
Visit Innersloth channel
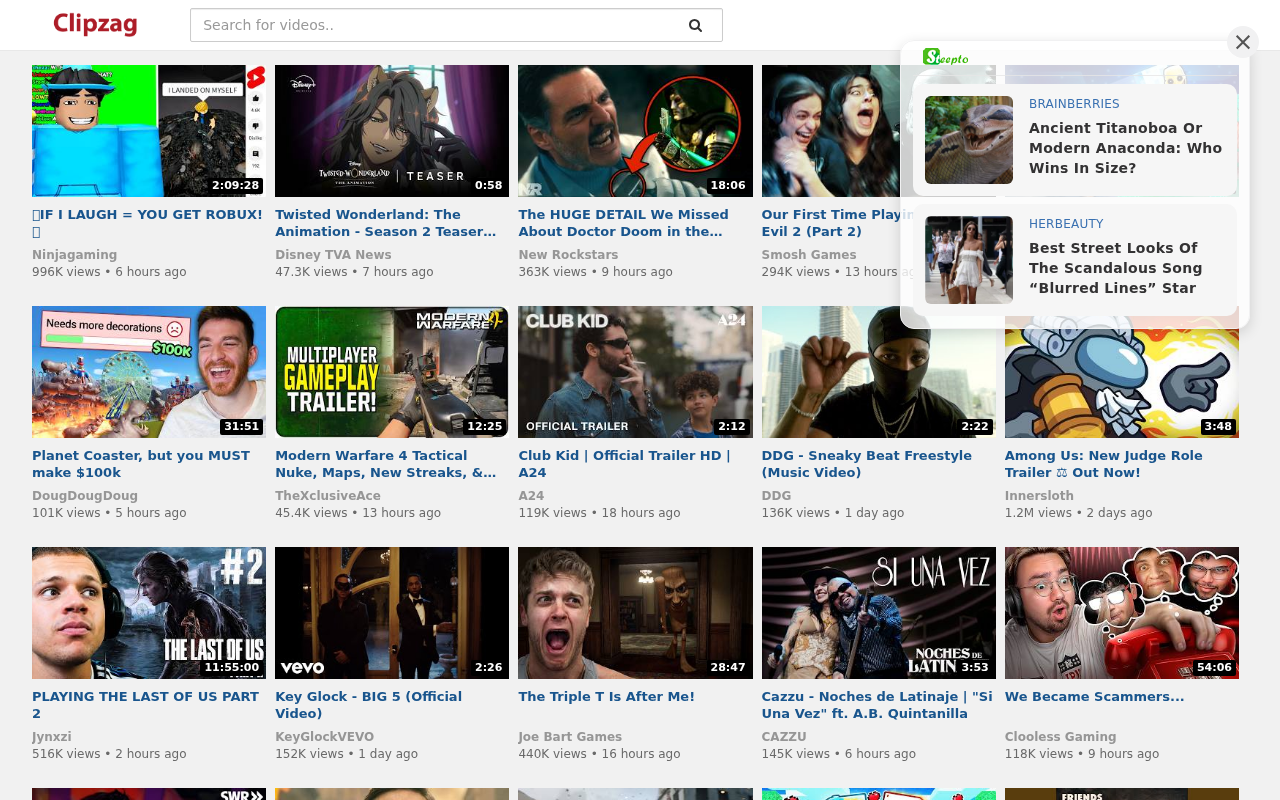point(1039,496)
